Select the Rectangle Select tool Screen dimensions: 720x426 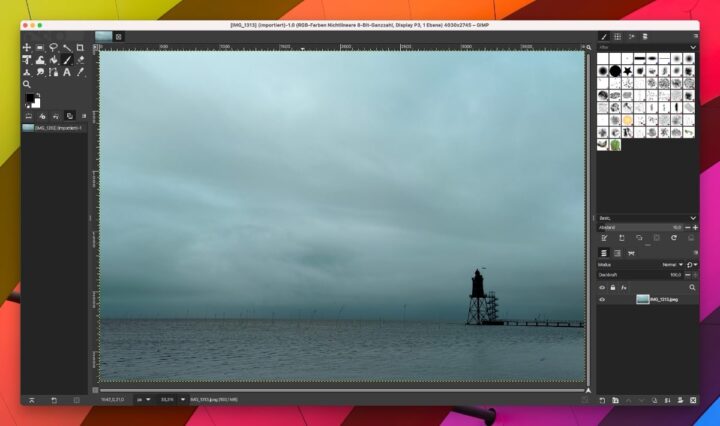(40, 47)
